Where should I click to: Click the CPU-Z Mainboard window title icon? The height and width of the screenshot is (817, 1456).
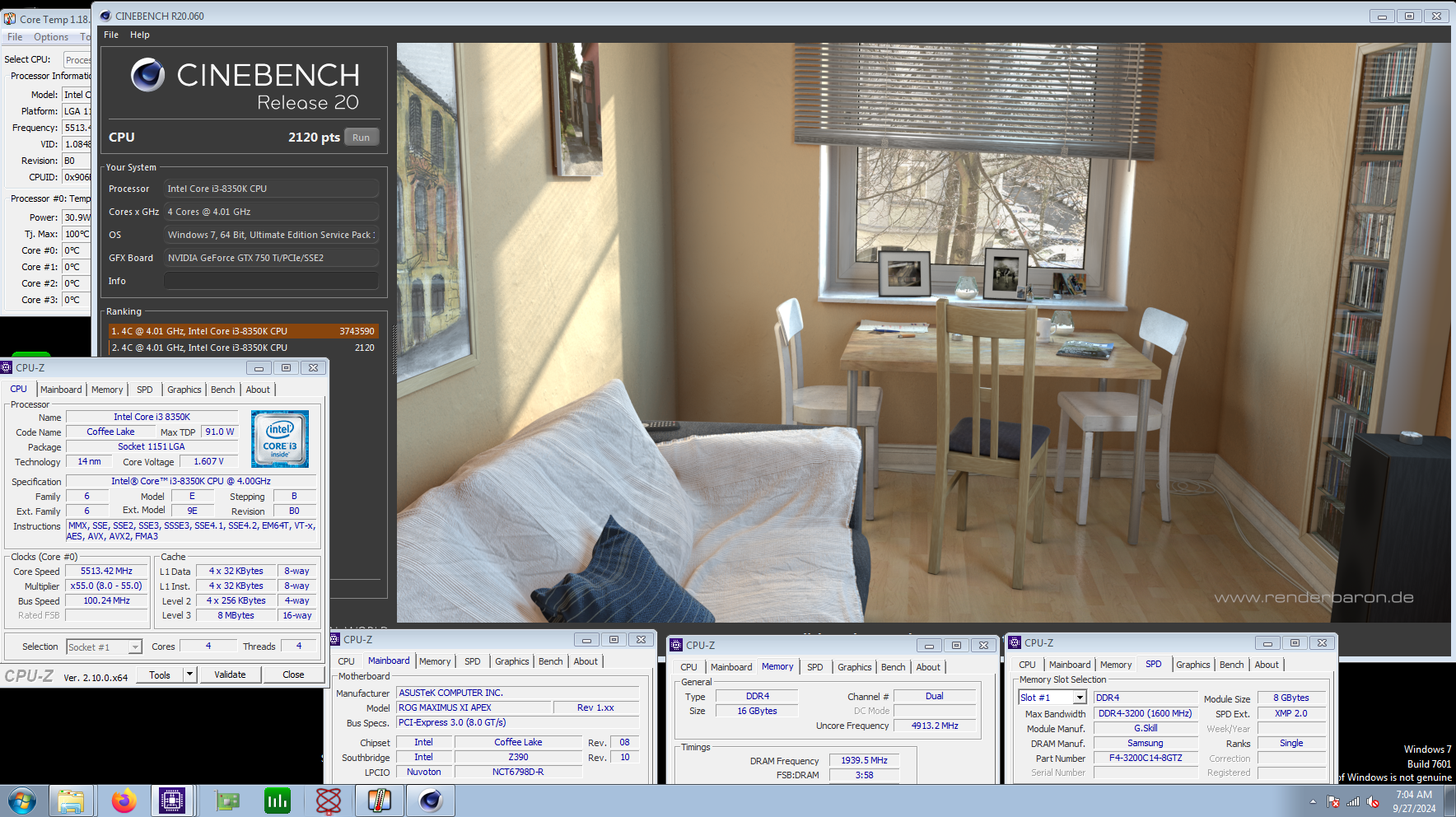(335, 639)
